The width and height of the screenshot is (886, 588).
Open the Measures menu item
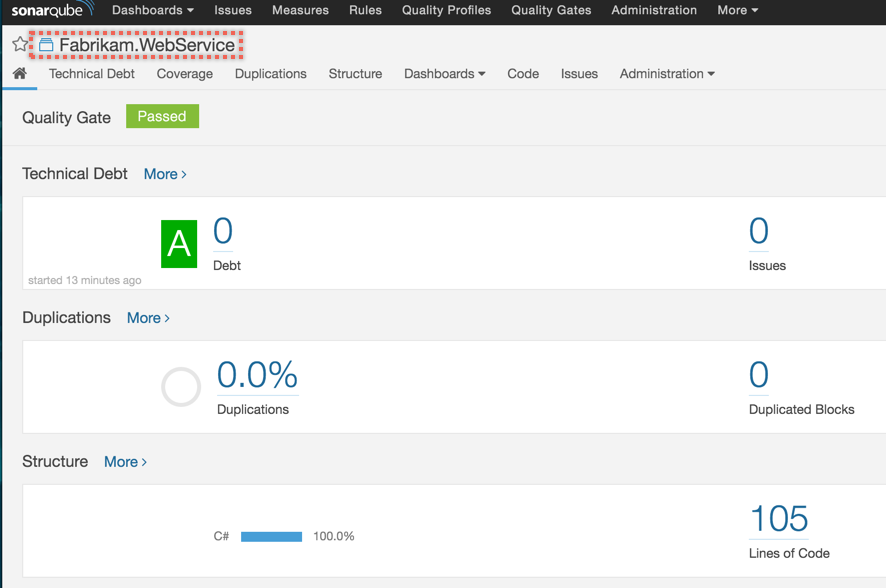(300, 10)
